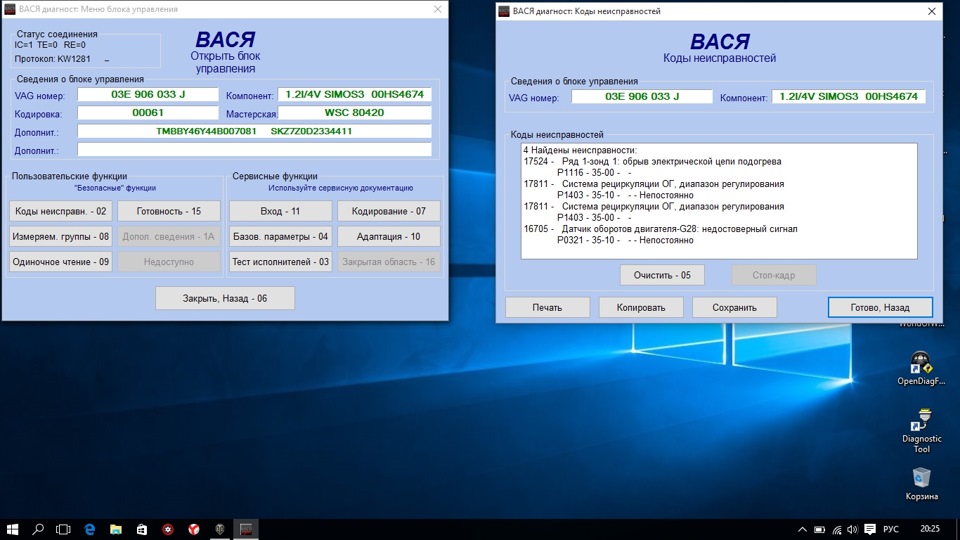960x540 pixels.
Task: Show hidden tray icons chevron
Action: 802,530
